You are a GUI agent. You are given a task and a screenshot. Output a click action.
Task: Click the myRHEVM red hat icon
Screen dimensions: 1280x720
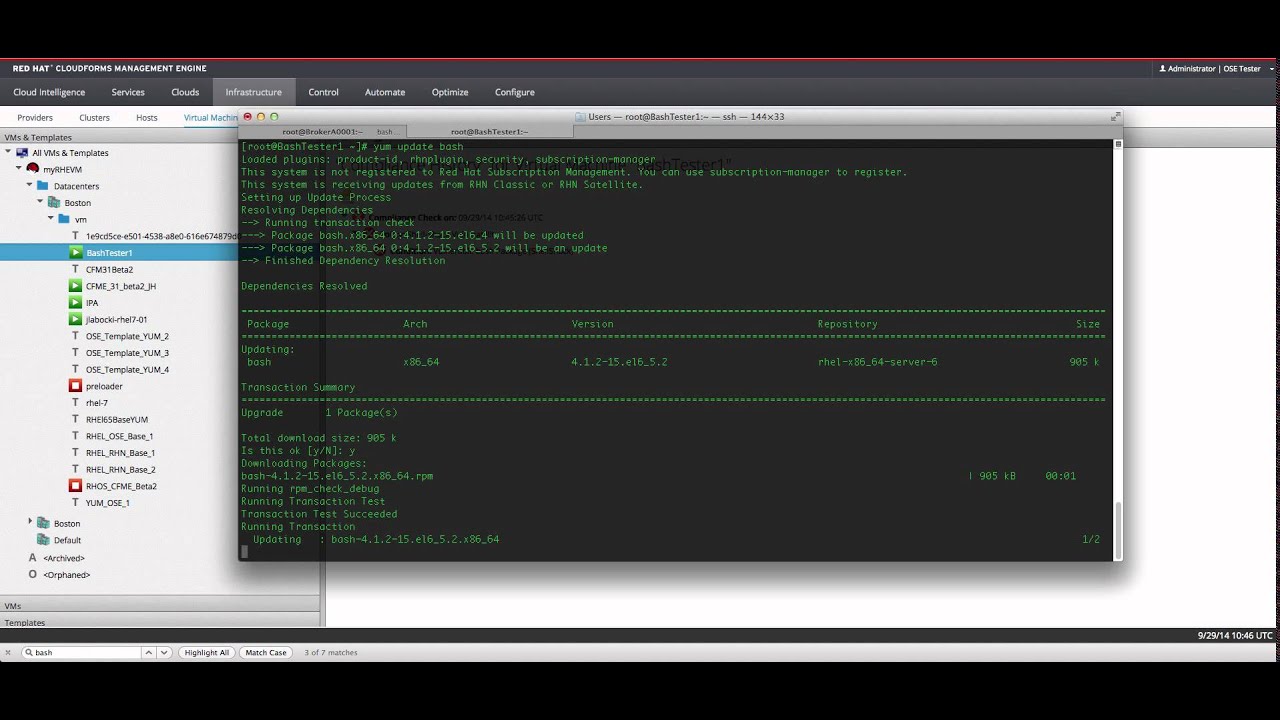click(x=33, y=169)
